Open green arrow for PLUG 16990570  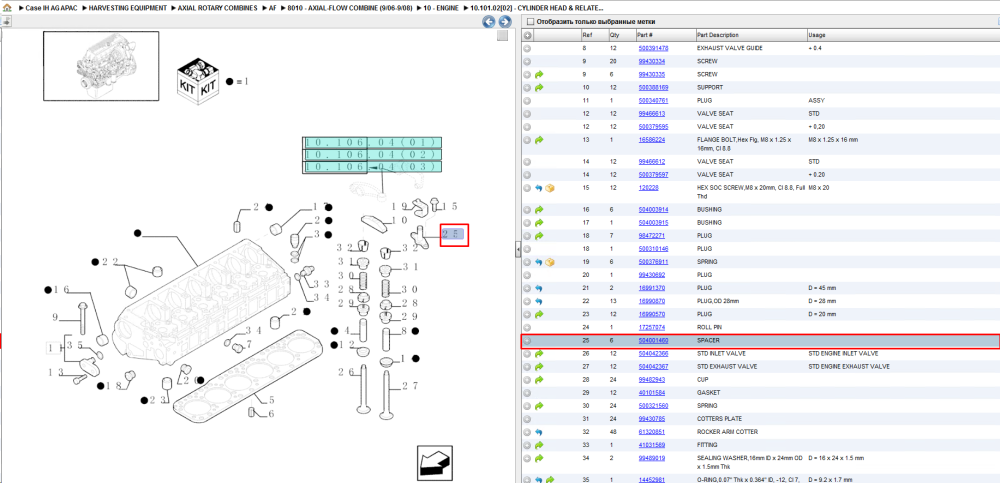539,314
